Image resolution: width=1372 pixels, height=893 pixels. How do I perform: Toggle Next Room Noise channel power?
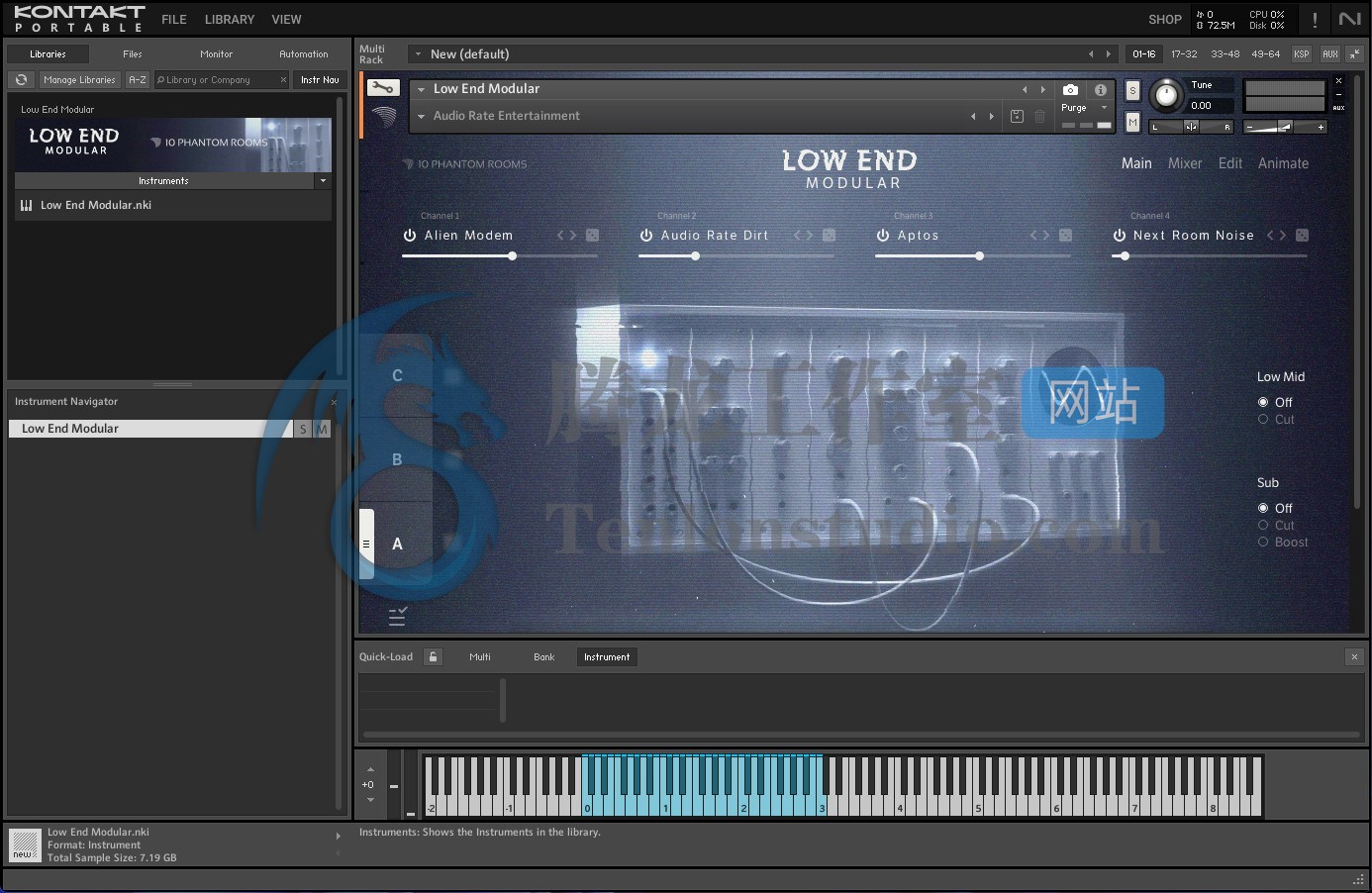[1120, 235]
